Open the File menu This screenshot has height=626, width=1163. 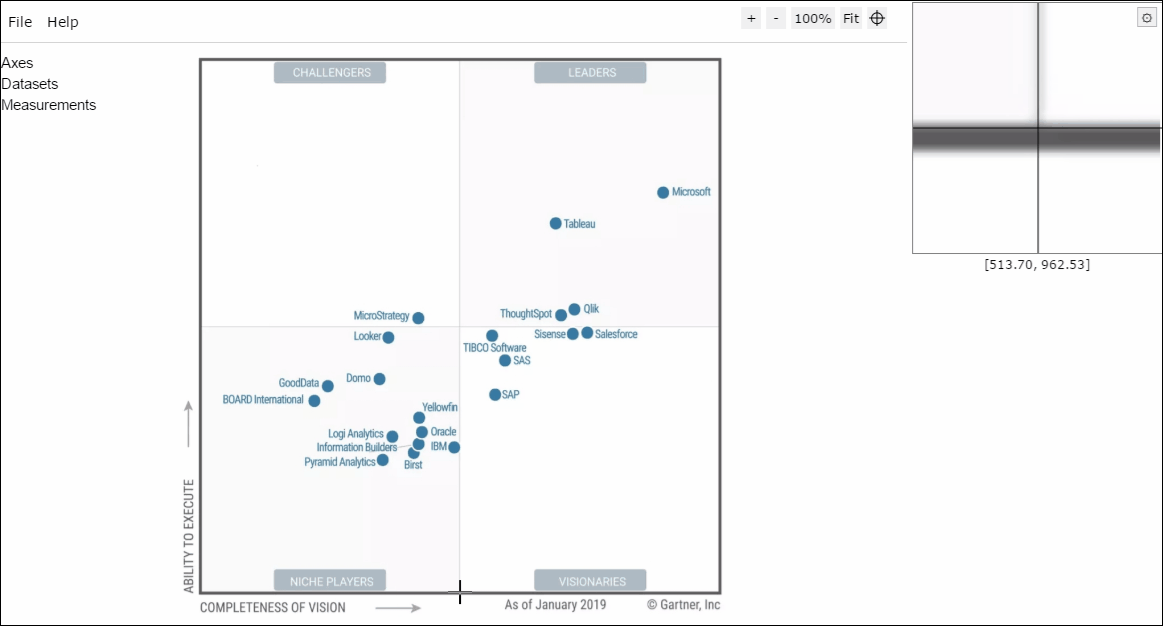point(20,22)
